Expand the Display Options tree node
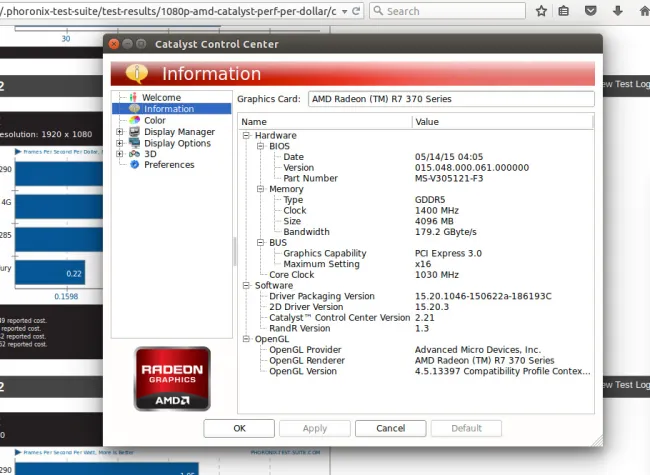This screenshot has height=475, width=650. pos(120,143)
